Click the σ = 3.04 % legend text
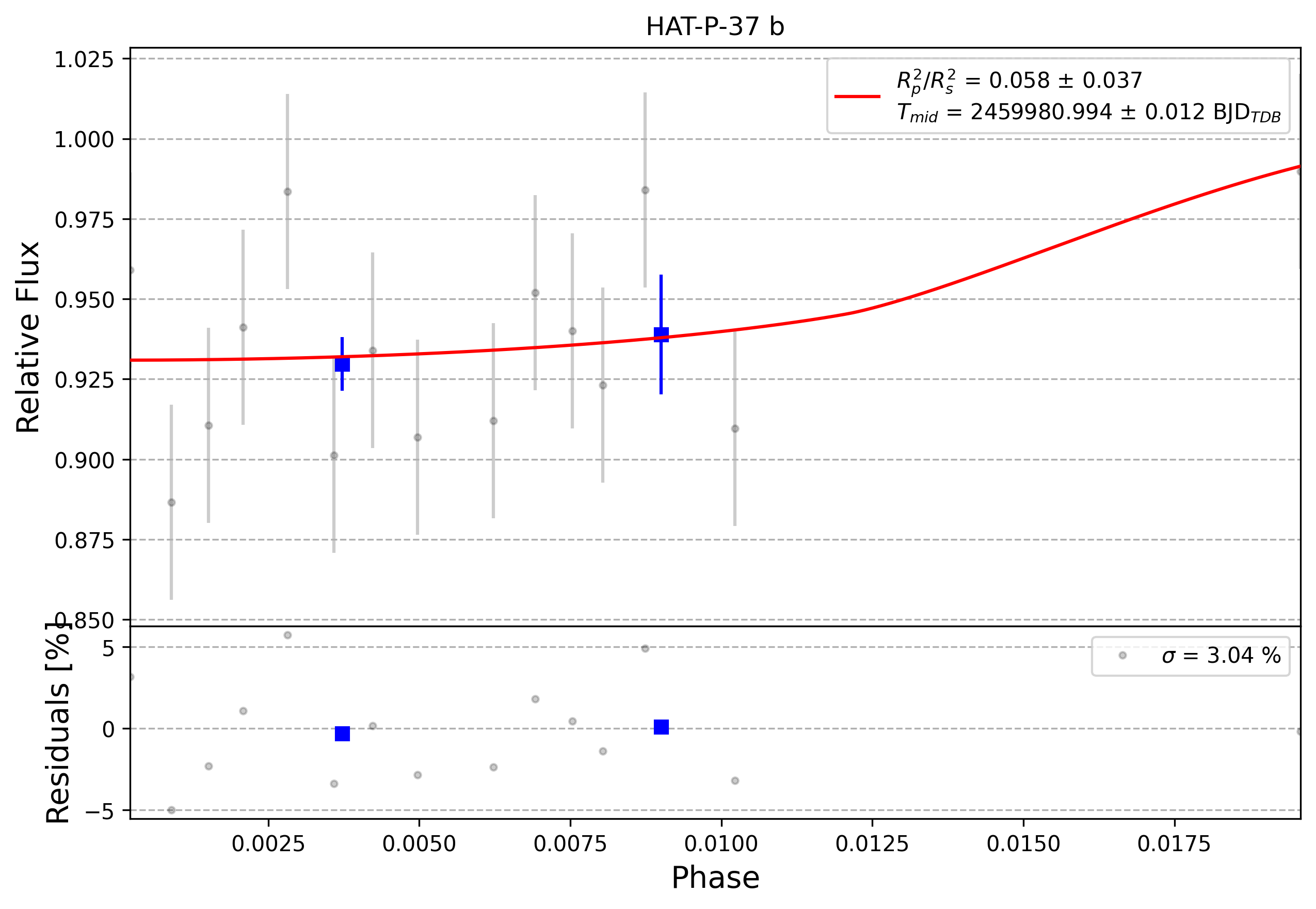 tap(1221, 656)
